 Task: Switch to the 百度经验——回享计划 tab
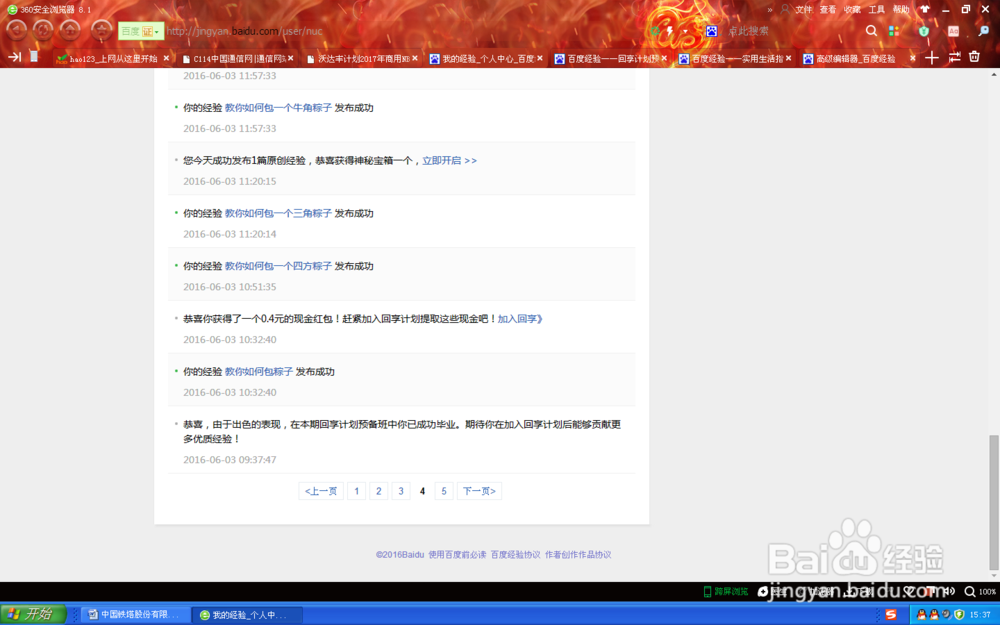[x=611, y=58]
